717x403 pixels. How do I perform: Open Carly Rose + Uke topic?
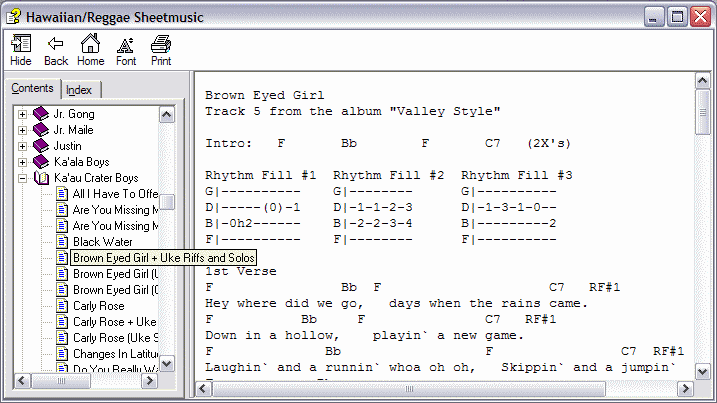click(115, 322)
